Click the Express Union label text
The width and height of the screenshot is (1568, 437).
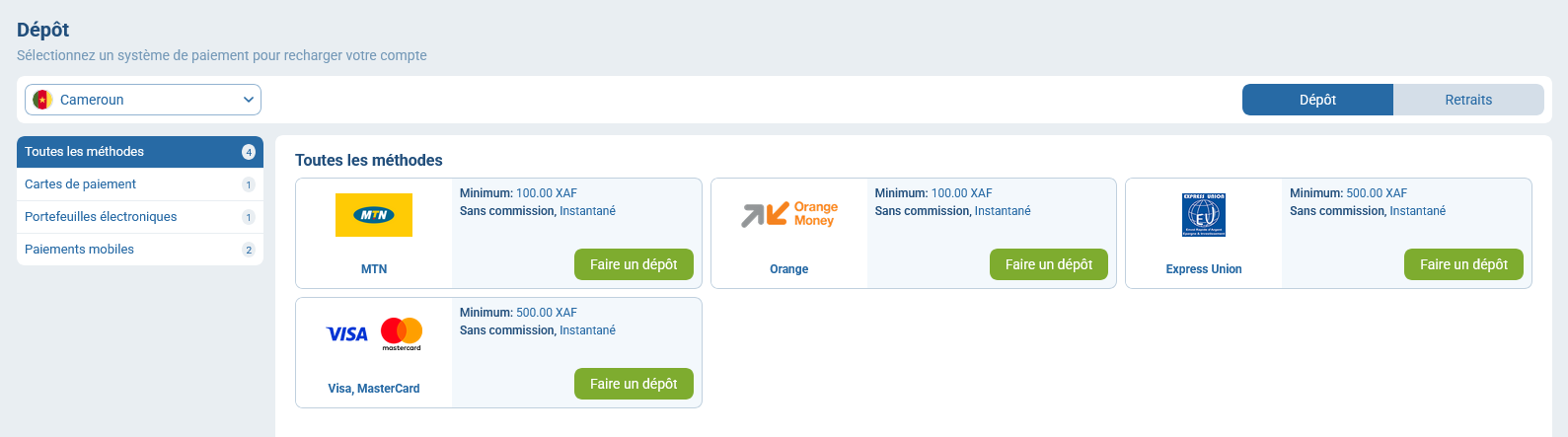[x=1204, y=269]
